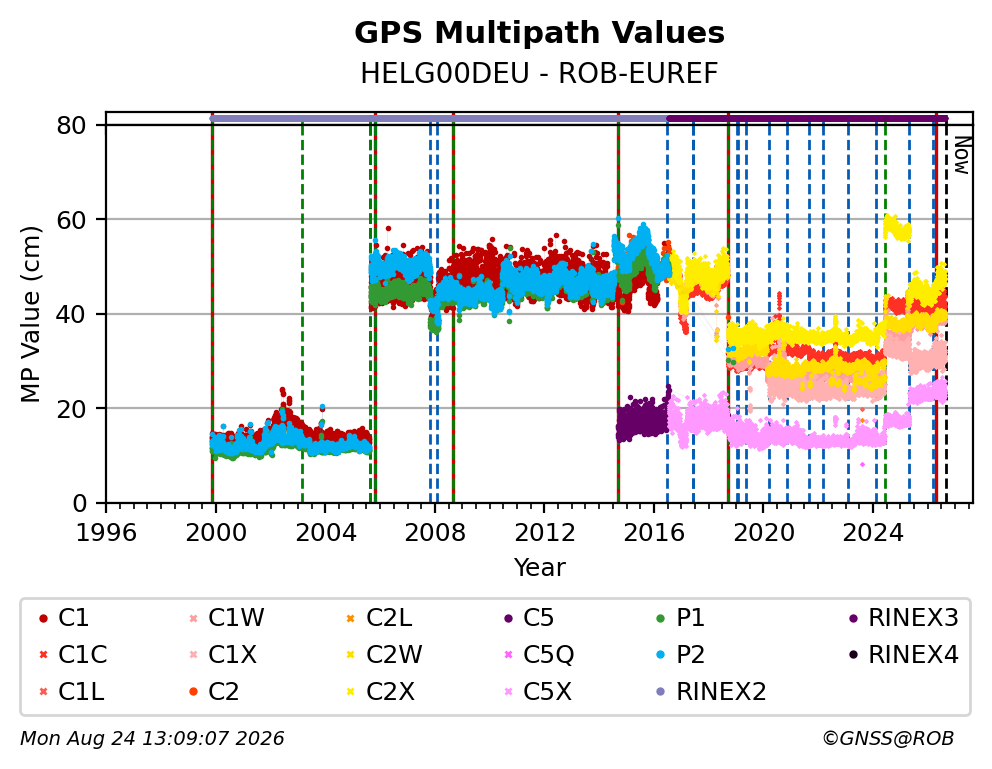Click the HELG00DEU - ROB-EUREF subtitle
This screenshot has height=769, width=992.
[539, 73]
